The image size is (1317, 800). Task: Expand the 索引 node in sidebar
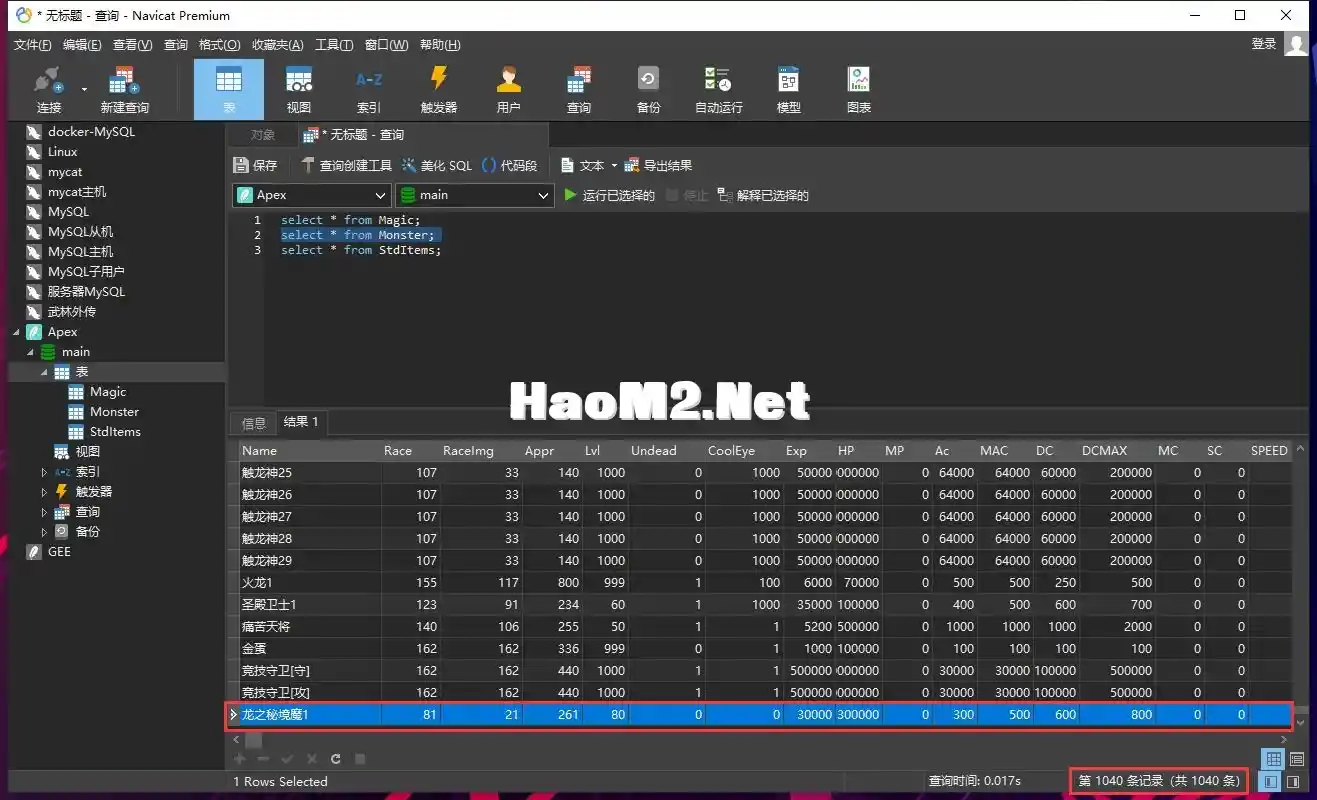[x=44, y=471]
